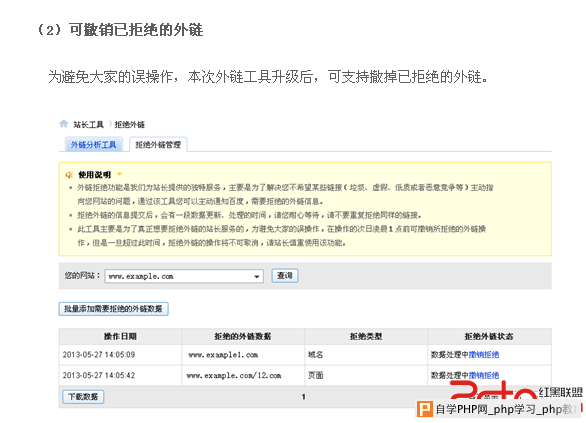Click the 拒绝的外链数据 column header
Screen dimensions: 586x423
tap(243, 336)
